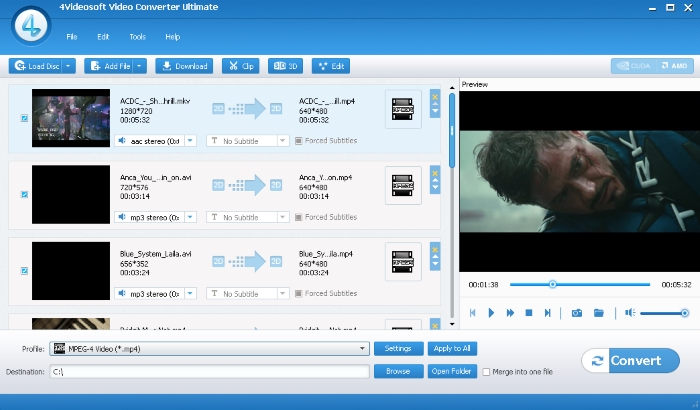Click the Destination path field
Screen dimensions: 700x410
209,372
